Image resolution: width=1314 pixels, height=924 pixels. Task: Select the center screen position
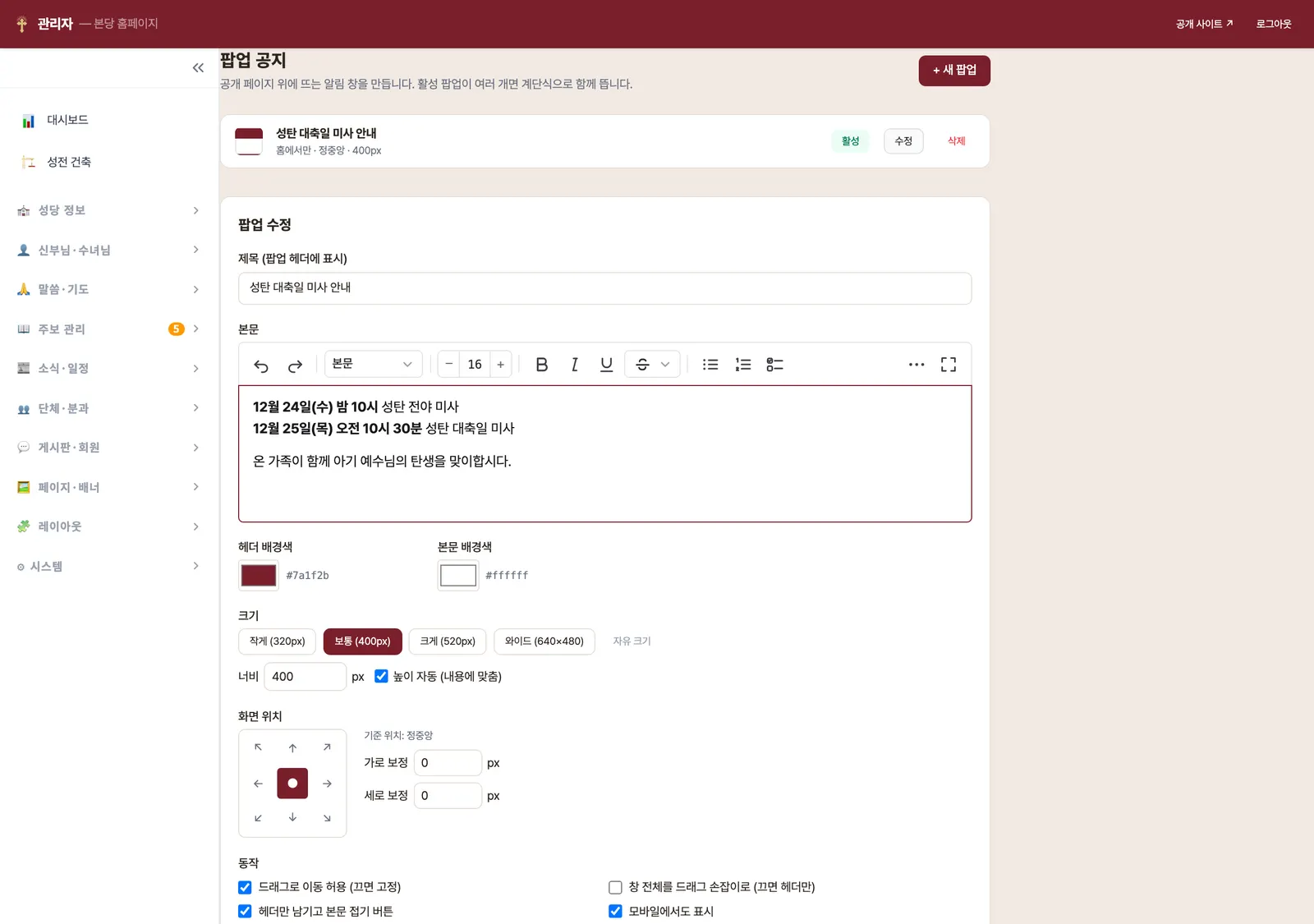[x=292, y=784]
